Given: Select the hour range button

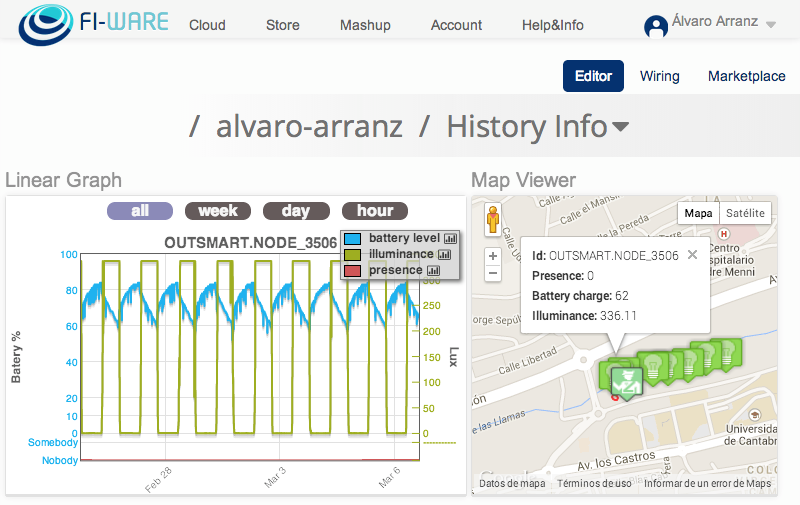Looking at the screenshot, I should [x=375, y=211].
